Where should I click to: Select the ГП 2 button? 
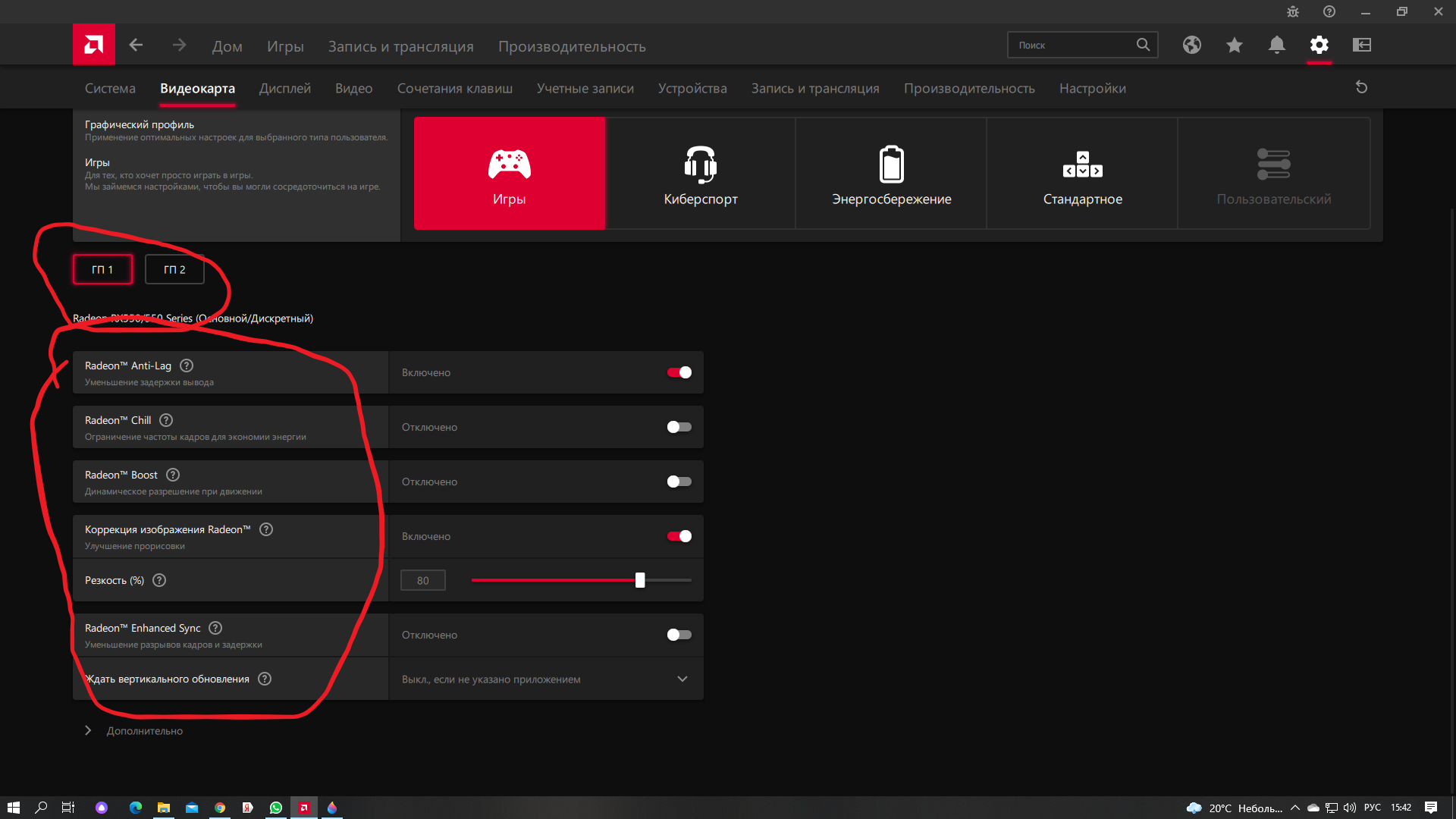click(174, 269)
